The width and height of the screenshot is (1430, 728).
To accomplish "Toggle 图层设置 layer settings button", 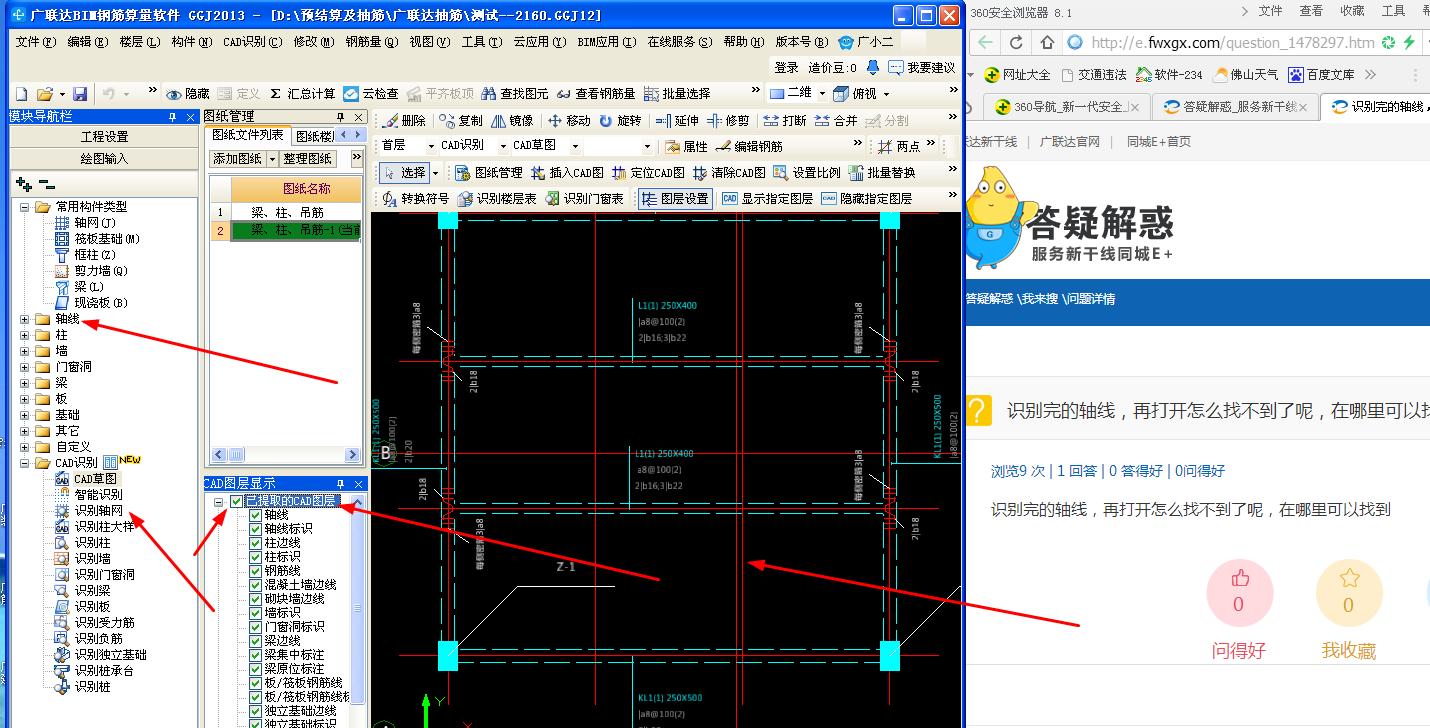I will click(675, 198).
